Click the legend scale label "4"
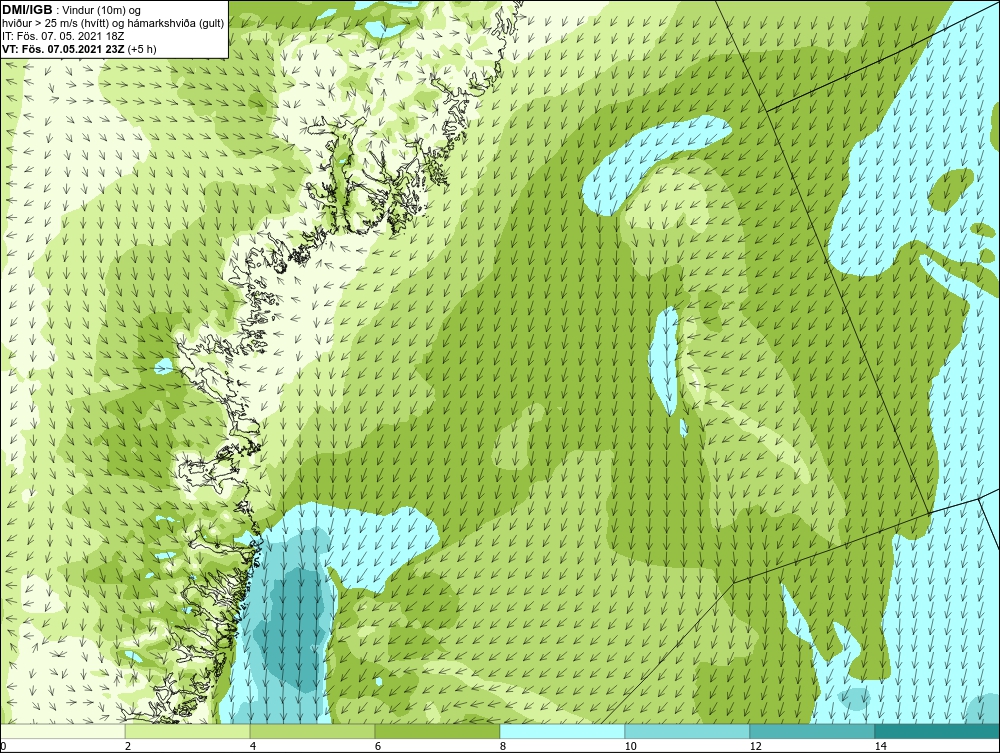The height and width of the screenshot is (753, 1000). [x=253, y=746]
